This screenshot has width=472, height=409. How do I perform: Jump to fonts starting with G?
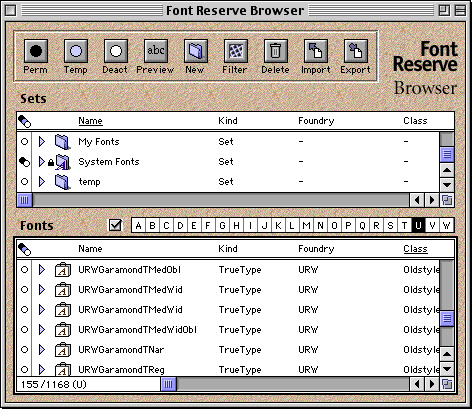click(222, 226)
